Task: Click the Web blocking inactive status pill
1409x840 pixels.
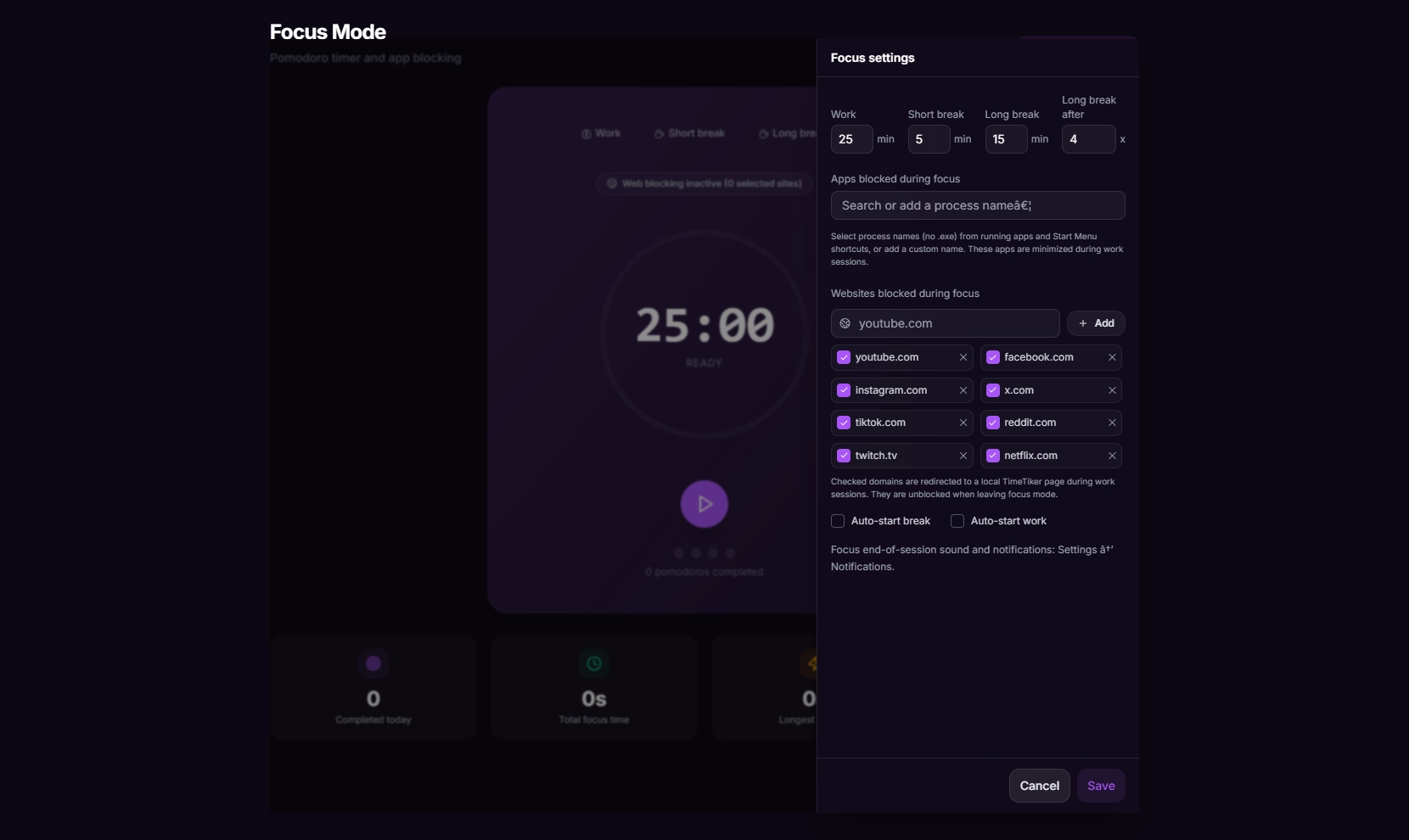Action: 704,183
